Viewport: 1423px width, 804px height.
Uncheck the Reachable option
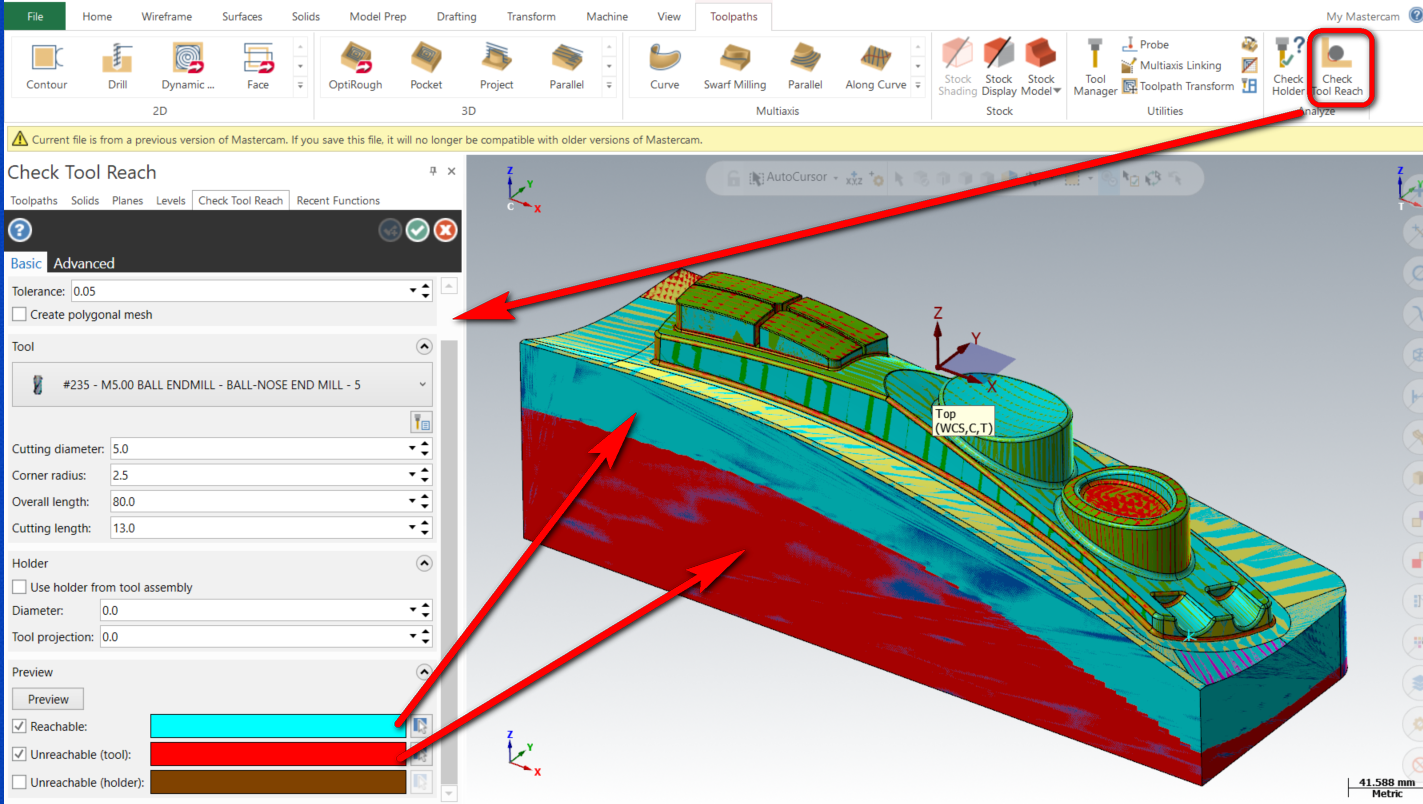[19, 726]
